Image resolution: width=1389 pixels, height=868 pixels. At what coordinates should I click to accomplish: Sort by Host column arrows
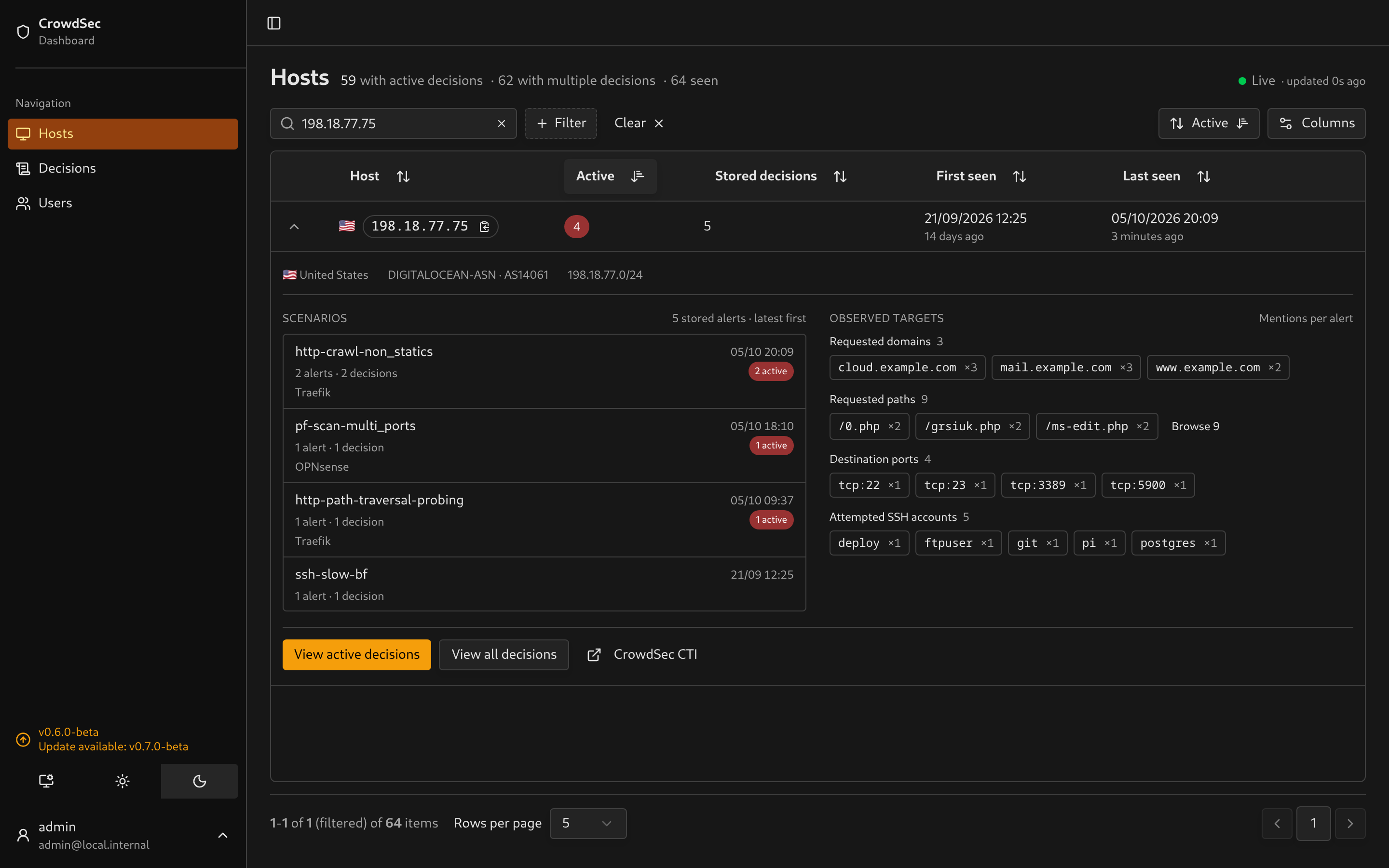coord(403,176)
